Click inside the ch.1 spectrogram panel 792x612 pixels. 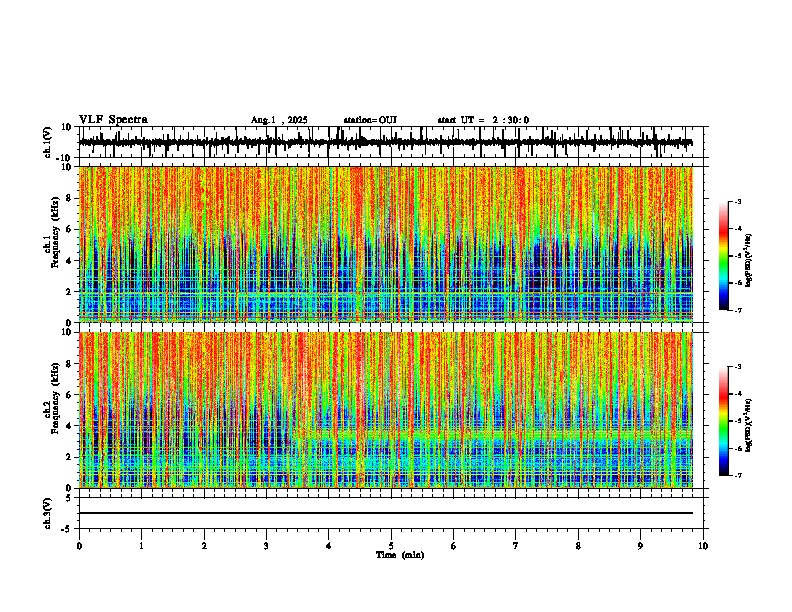[385, 244]
